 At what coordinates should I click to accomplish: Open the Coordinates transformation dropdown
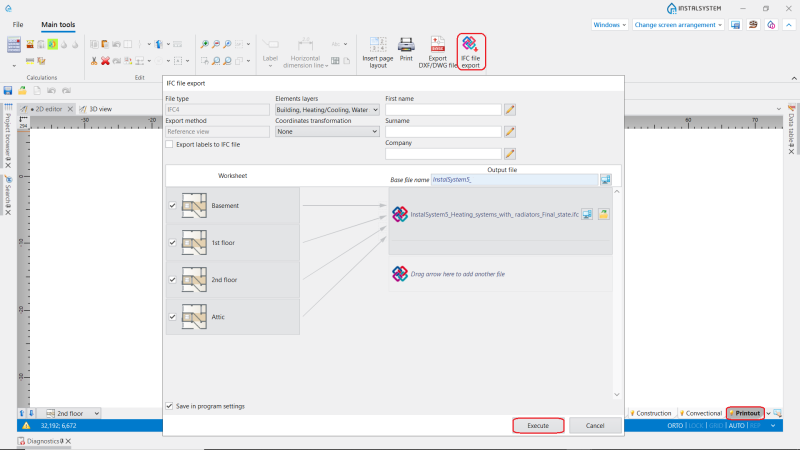click(x=327, y=132)
